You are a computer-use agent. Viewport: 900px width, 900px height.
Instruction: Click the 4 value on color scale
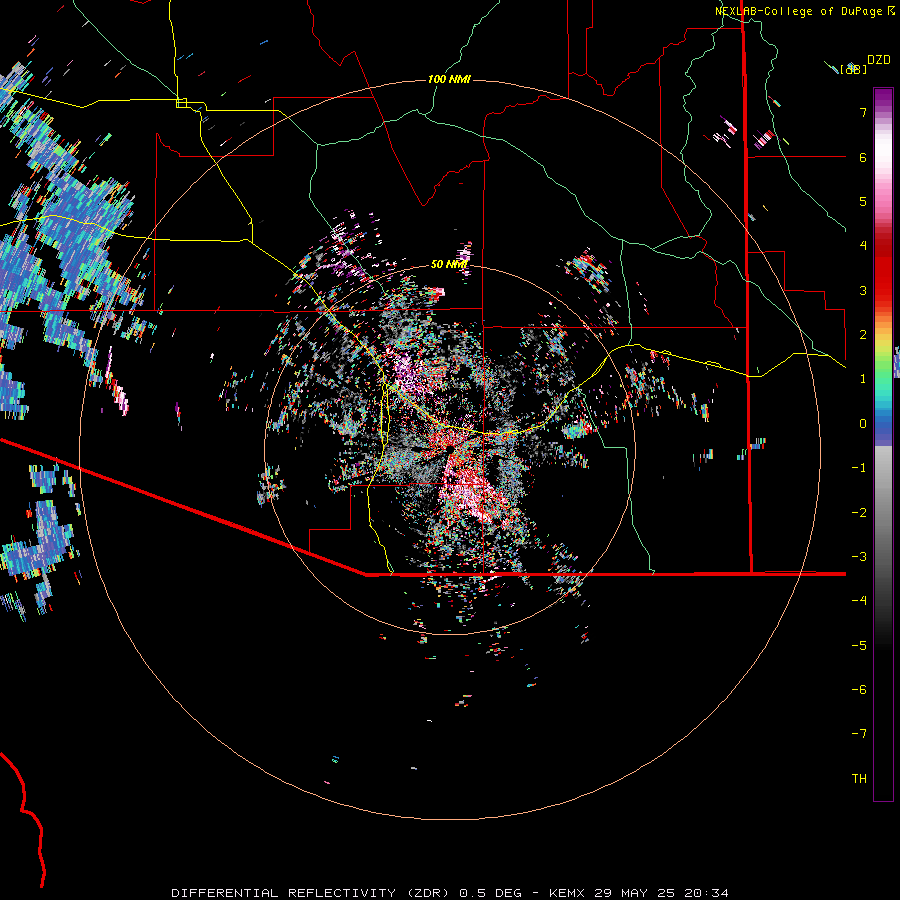(x=863, y=246)
